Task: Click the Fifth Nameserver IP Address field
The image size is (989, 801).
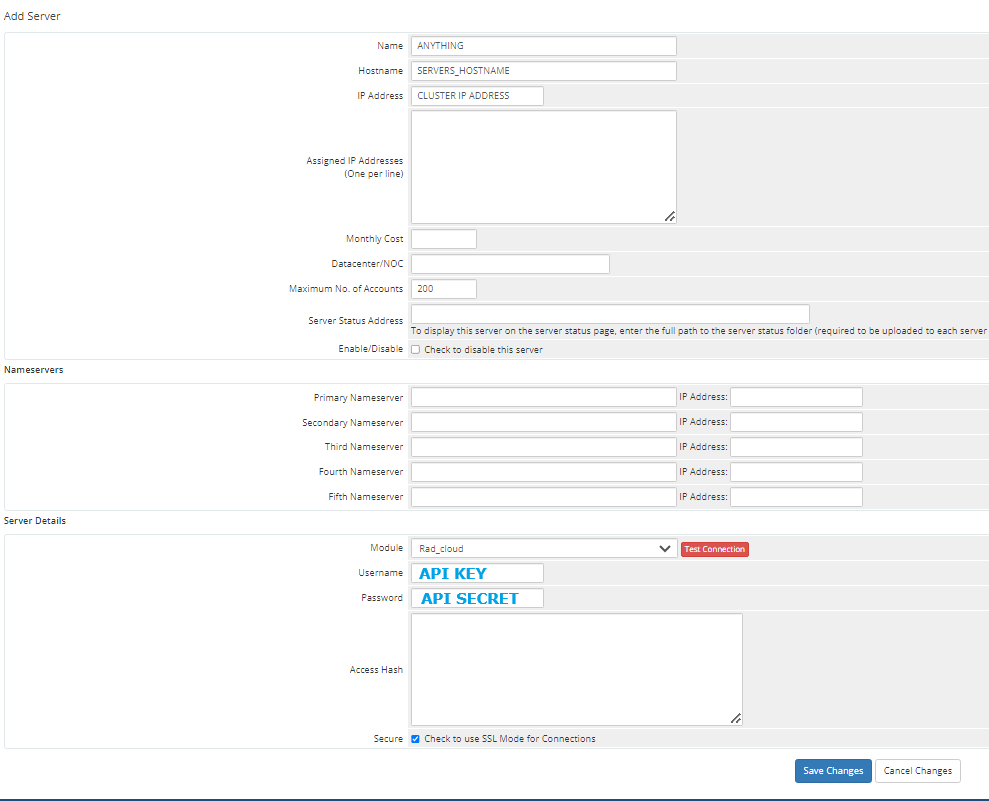Action: pos(796,497)
